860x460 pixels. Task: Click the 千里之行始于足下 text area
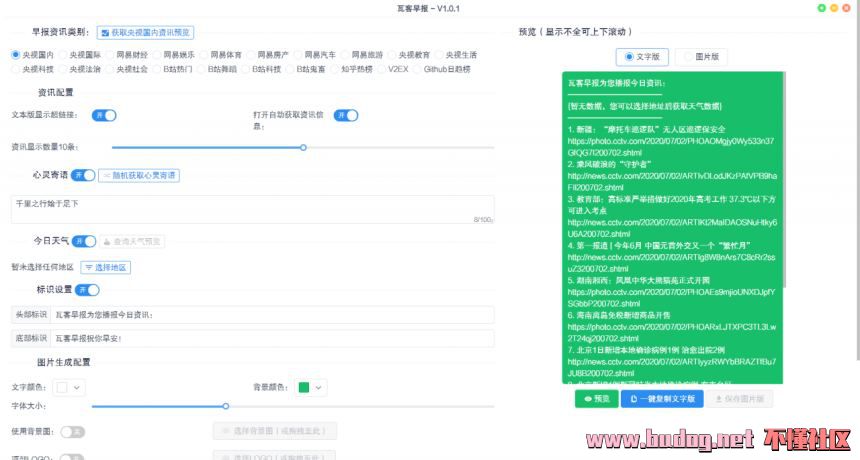252,209
